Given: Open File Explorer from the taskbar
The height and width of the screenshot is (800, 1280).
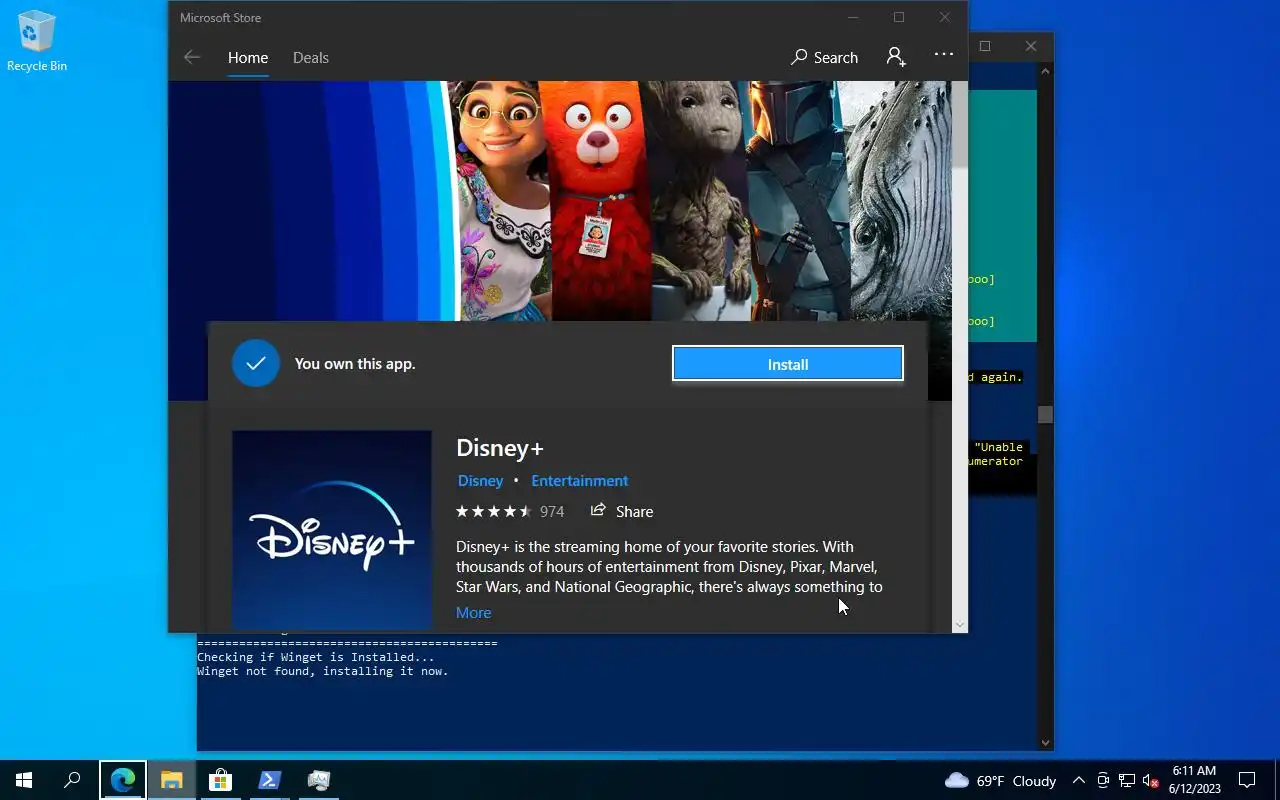Looking at the screenshot, I should click(x=172, y=780).
